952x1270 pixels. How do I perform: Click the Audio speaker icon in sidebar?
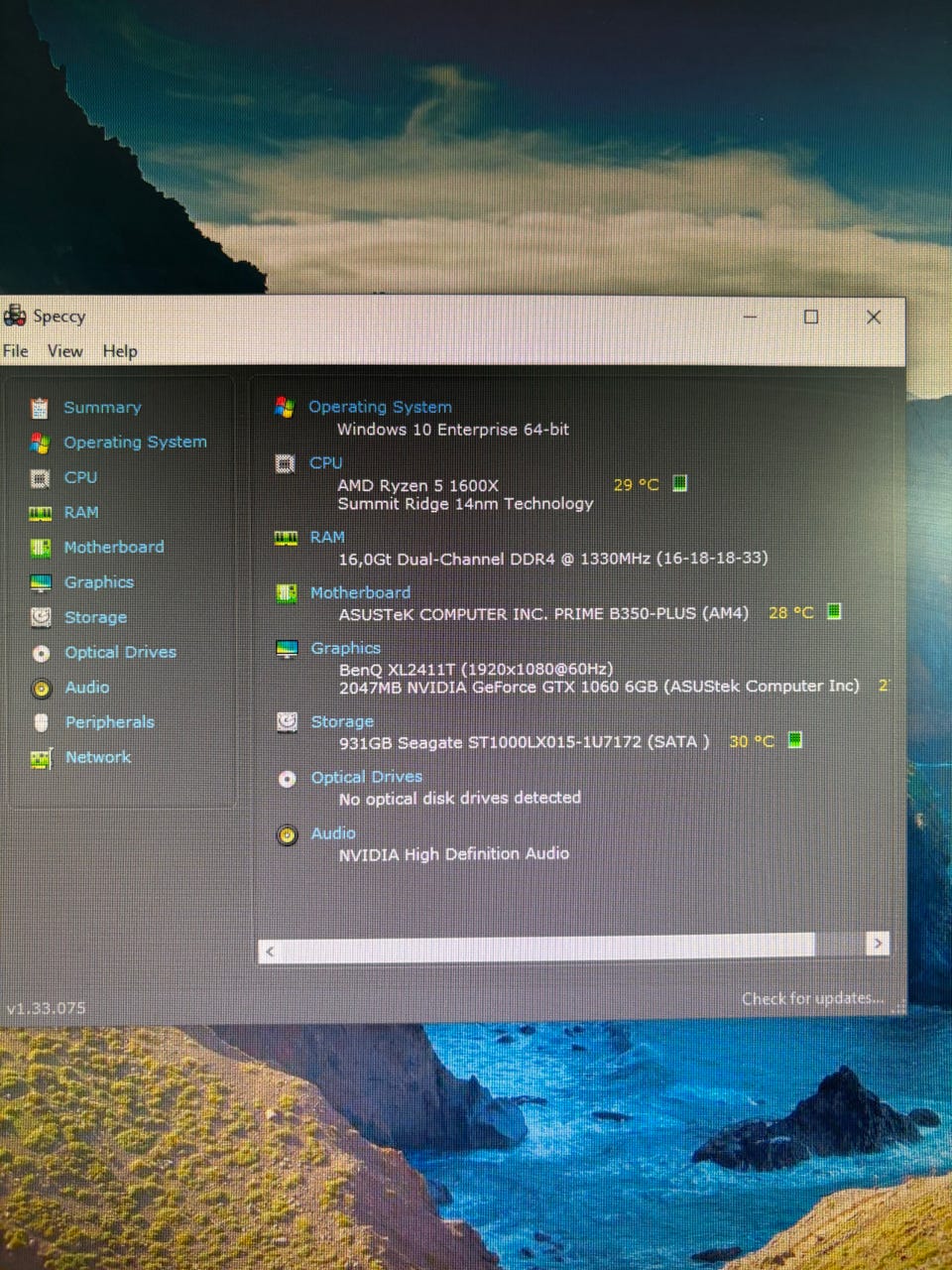point(41,688)
